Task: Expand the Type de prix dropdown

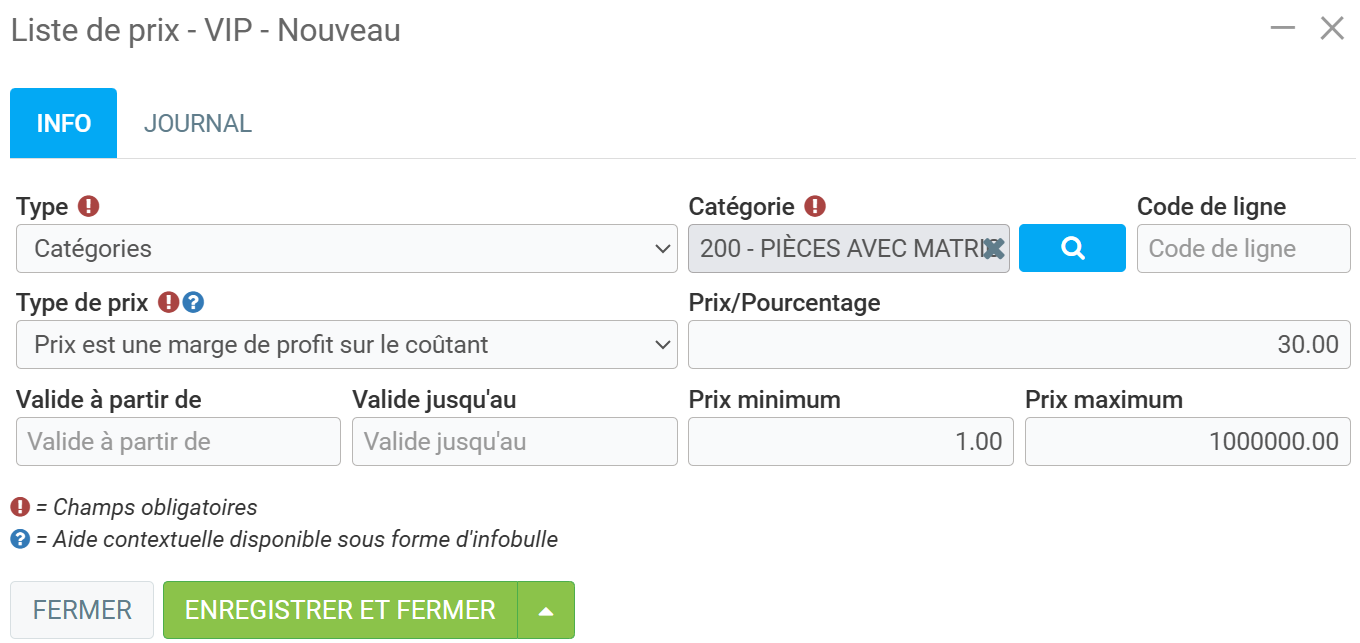Action: 346,344
